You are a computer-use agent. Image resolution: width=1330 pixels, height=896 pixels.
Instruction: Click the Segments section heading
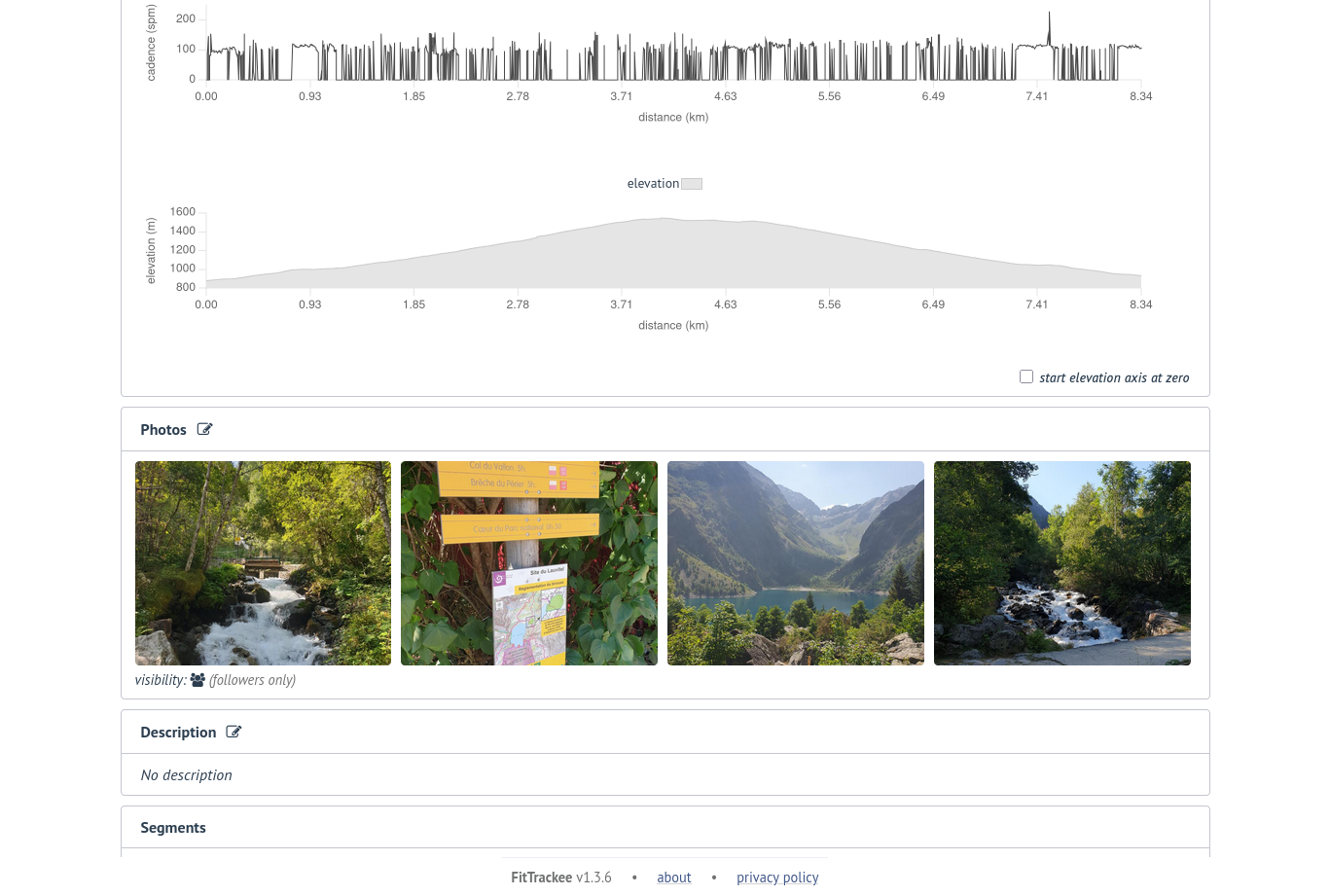[x=173, y=828]
